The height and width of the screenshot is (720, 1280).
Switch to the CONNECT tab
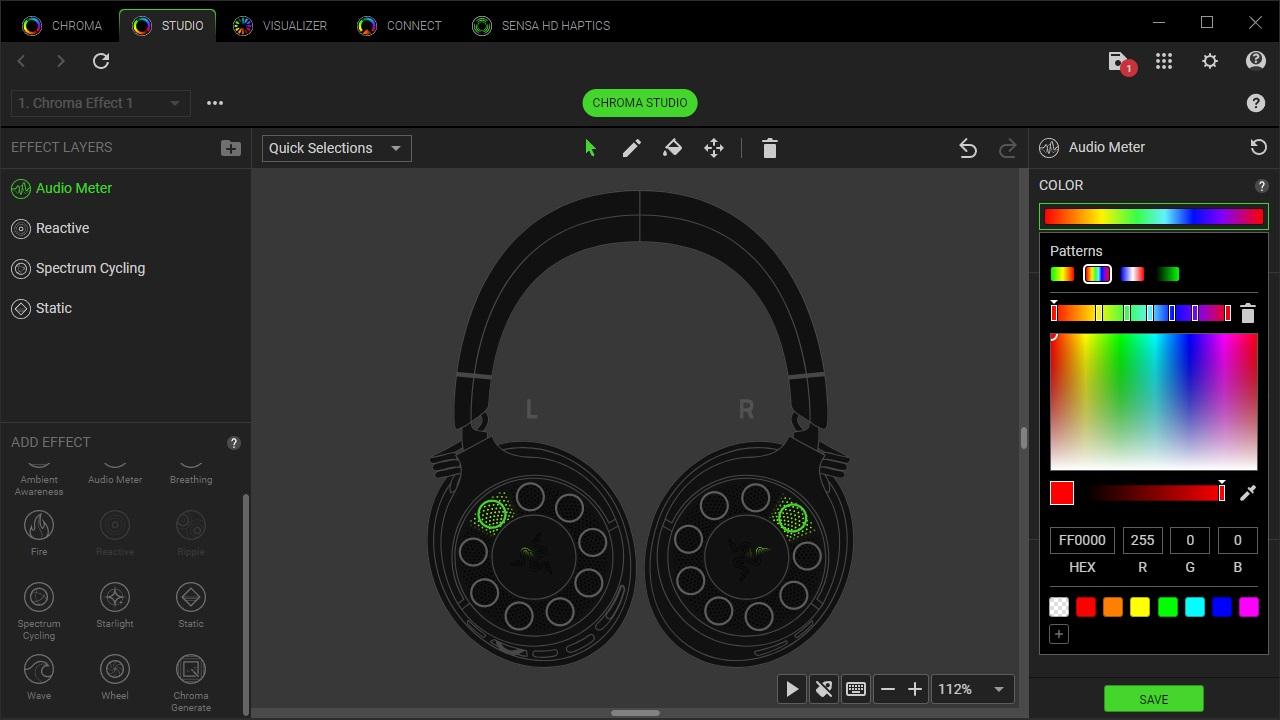click(x=400, y=26)
